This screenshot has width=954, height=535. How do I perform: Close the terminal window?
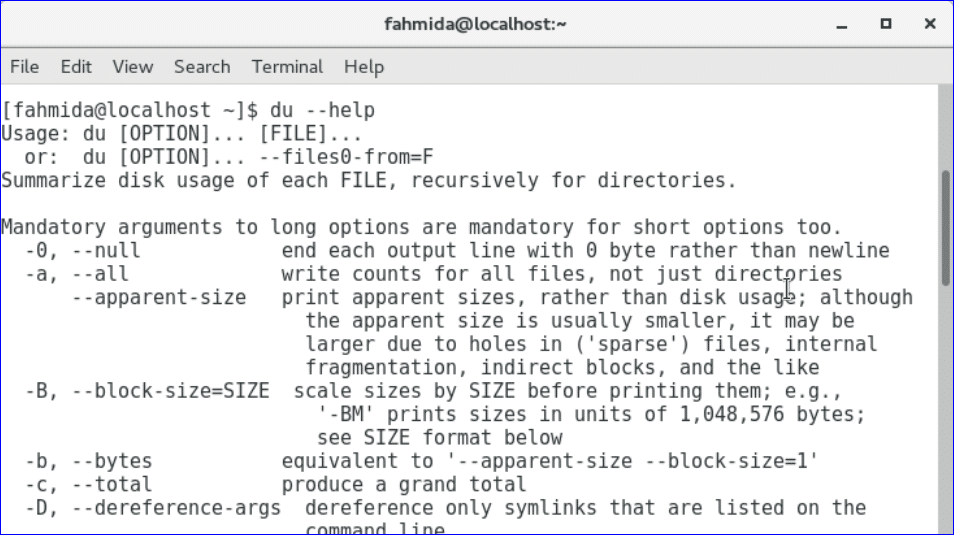931,23
